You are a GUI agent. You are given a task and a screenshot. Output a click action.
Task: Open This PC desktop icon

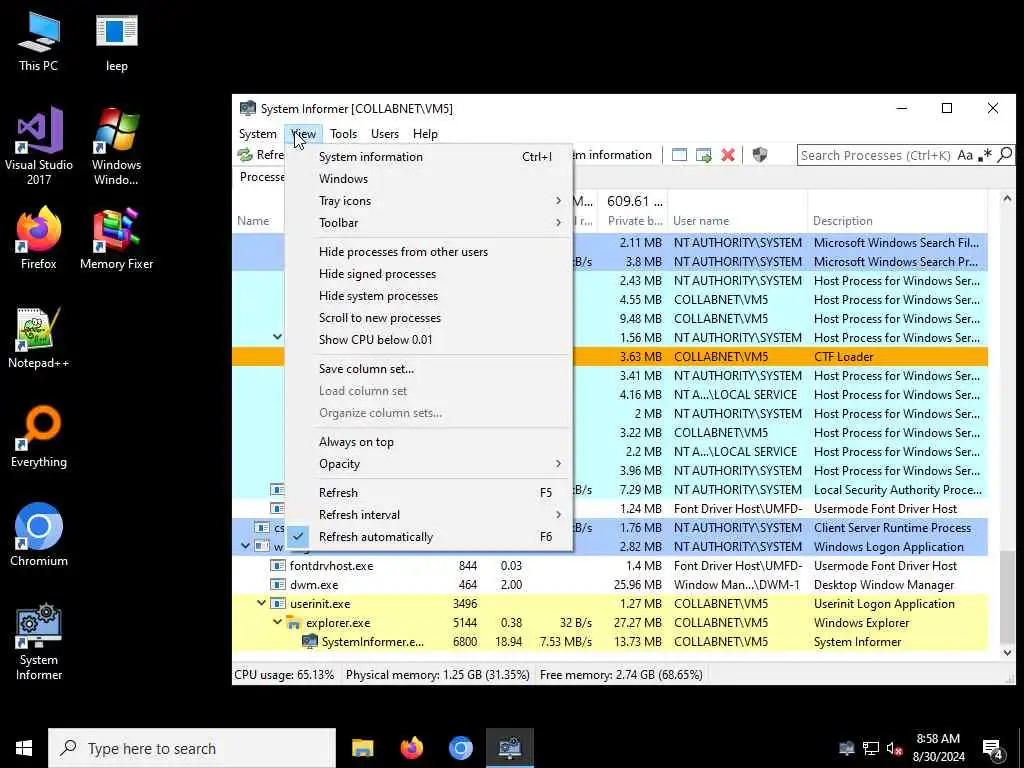click(39, 42)
